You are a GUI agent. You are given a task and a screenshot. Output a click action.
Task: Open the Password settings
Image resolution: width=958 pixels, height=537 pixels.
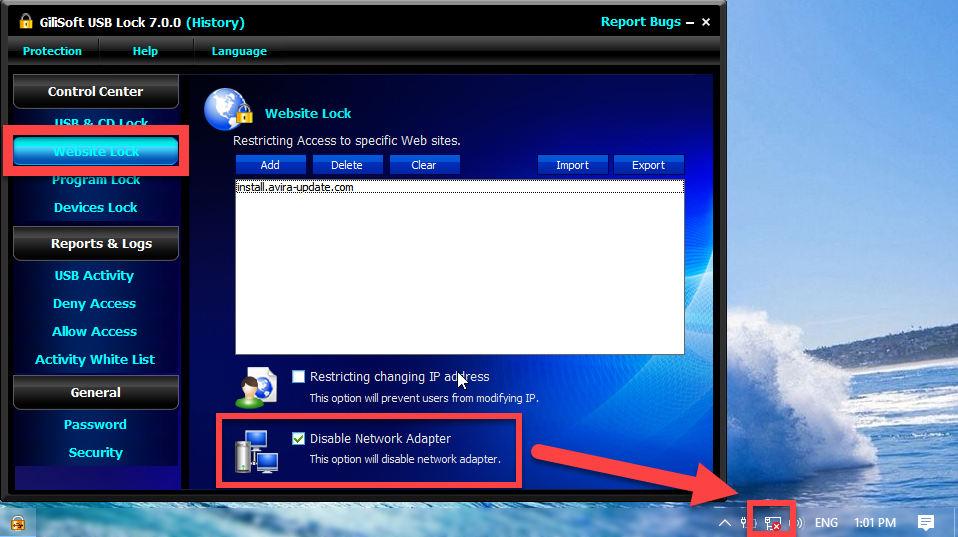95,425
